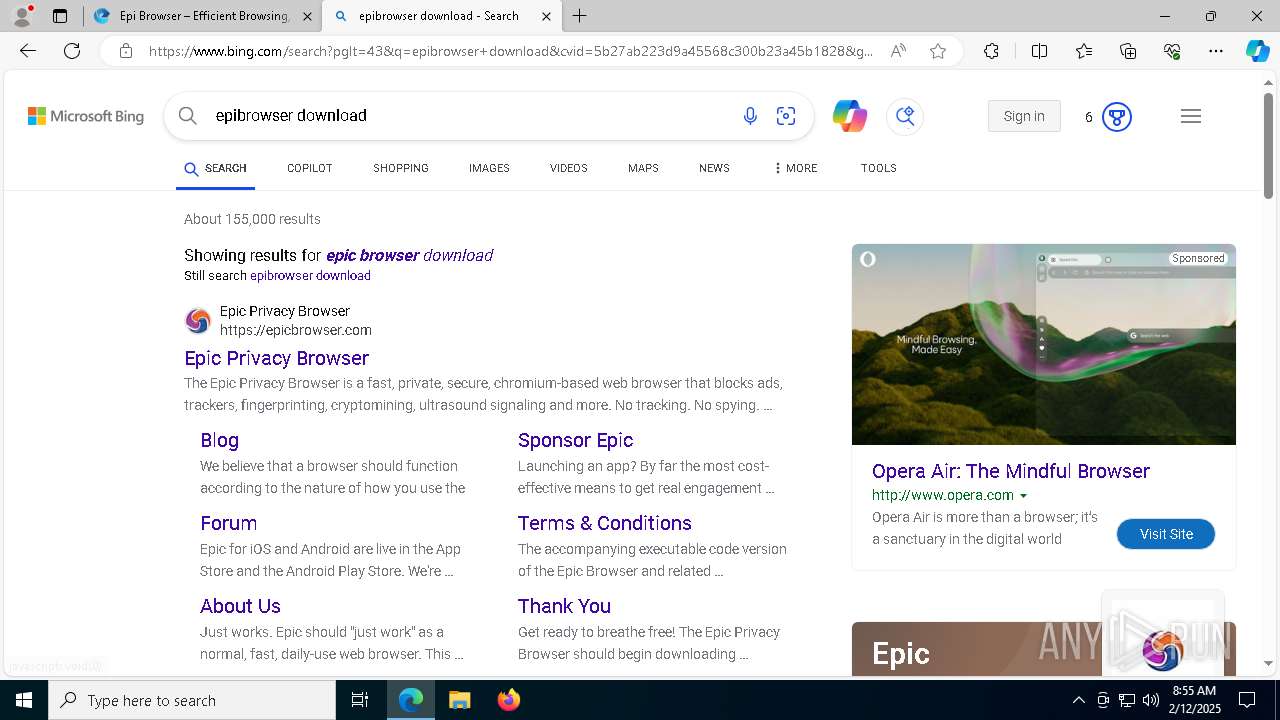Image resolution: width=1280 pixels, height=720 pixels.
Task: Click the Visit Site button
Action: coord(1166,534)
